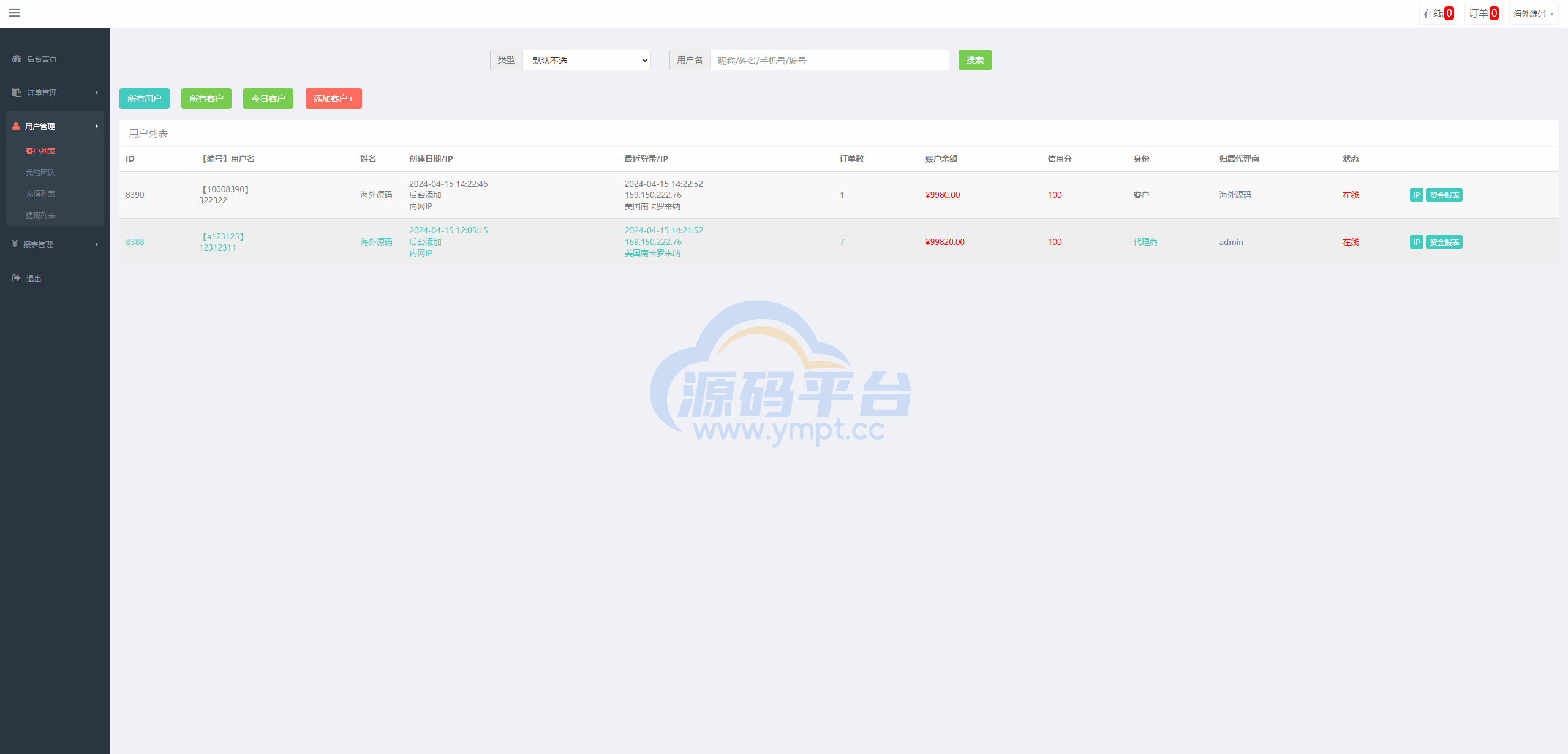Click the 用户管理 user icon
The width and height of the screenshot is (1568, 754).
[16, 126]
